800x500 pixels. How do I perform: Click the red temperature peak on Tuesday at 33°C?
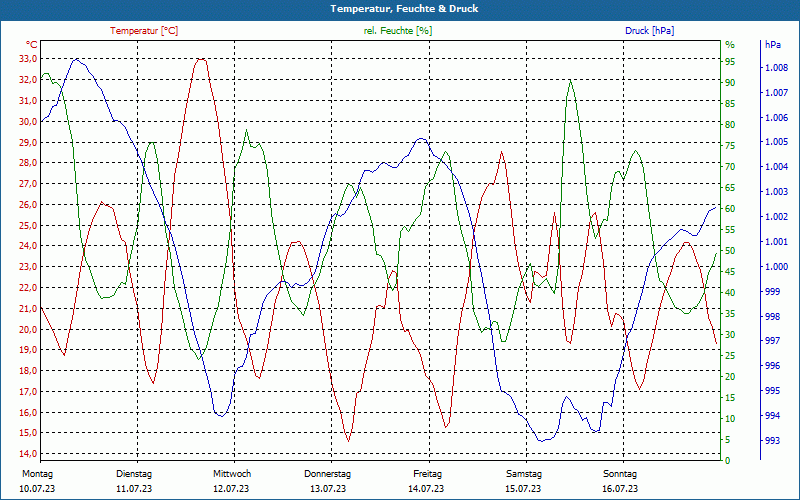(201, 59)
